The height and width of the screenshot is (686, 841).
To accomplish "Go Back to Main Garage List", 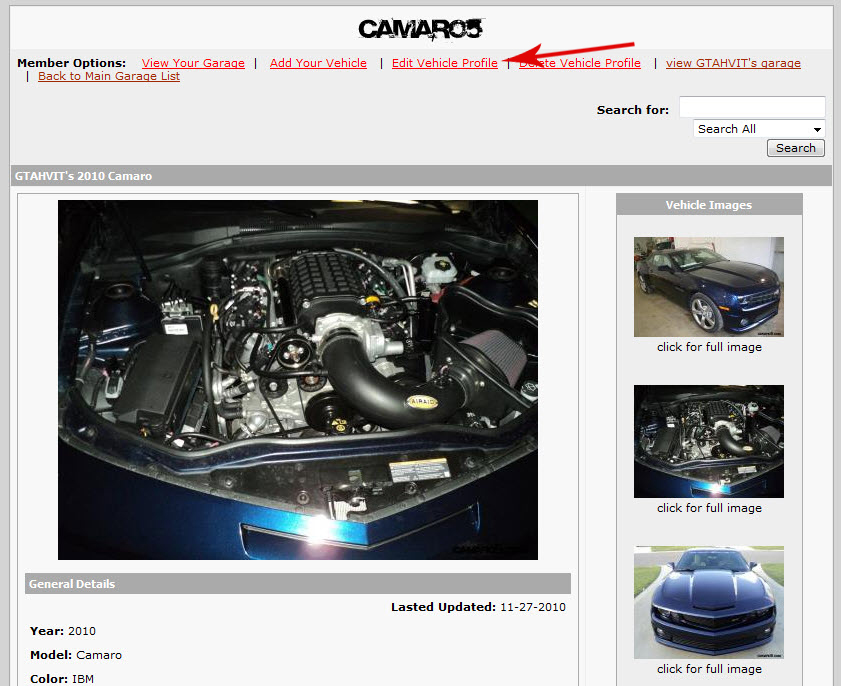I will tap(108, 75).
